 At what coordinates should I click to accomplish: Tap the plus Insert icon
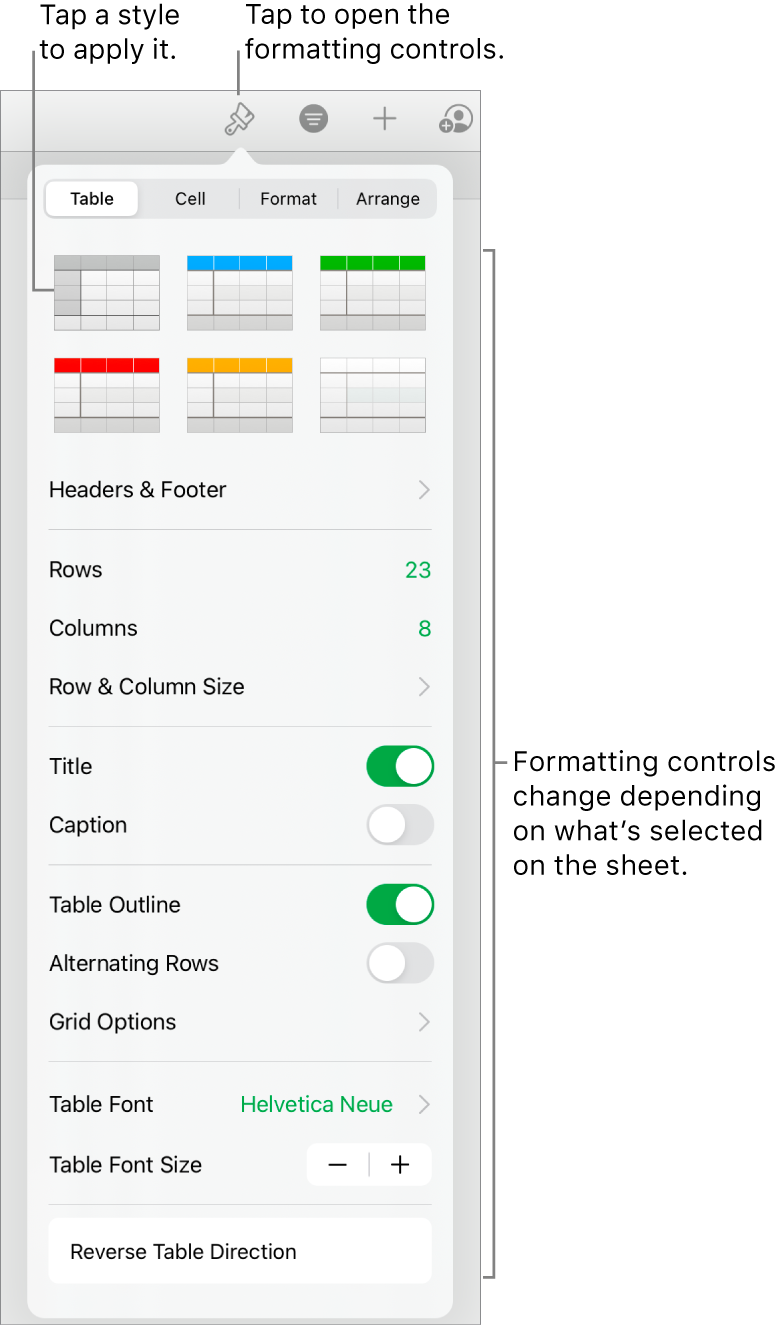pyautogui.click(x=385, y=120)
